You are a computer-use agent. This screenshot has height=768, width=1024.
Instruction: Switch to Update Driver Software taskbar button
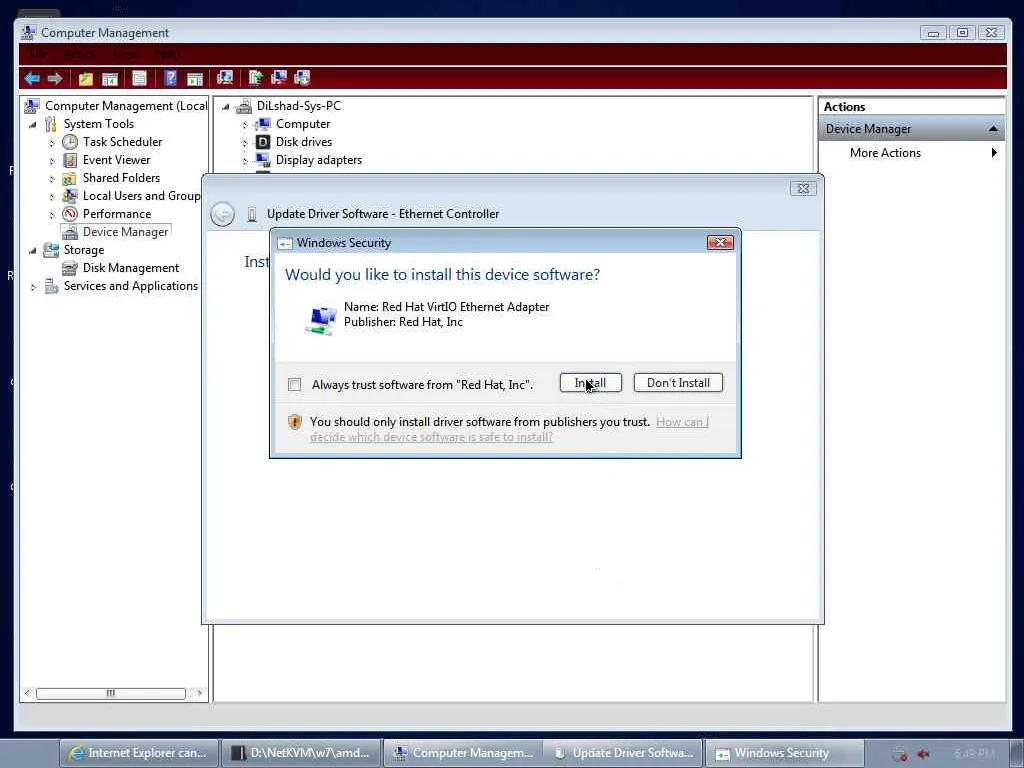[x=622, y=753]
